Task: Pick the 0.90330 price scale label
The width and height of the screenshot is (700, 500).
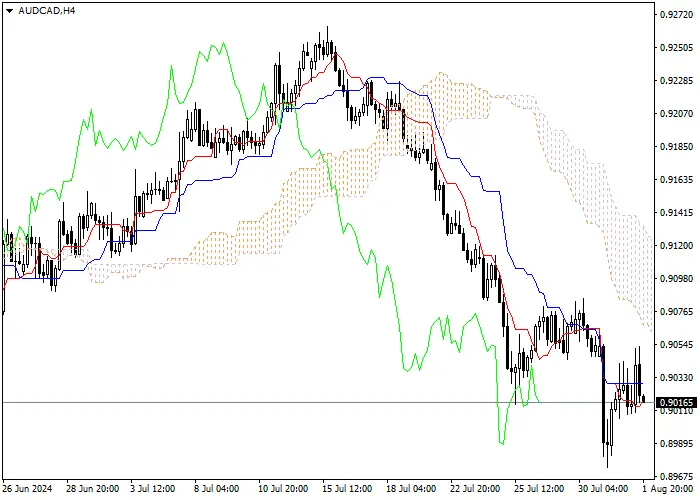Action: pyautogui.click(x=677, y=378)
